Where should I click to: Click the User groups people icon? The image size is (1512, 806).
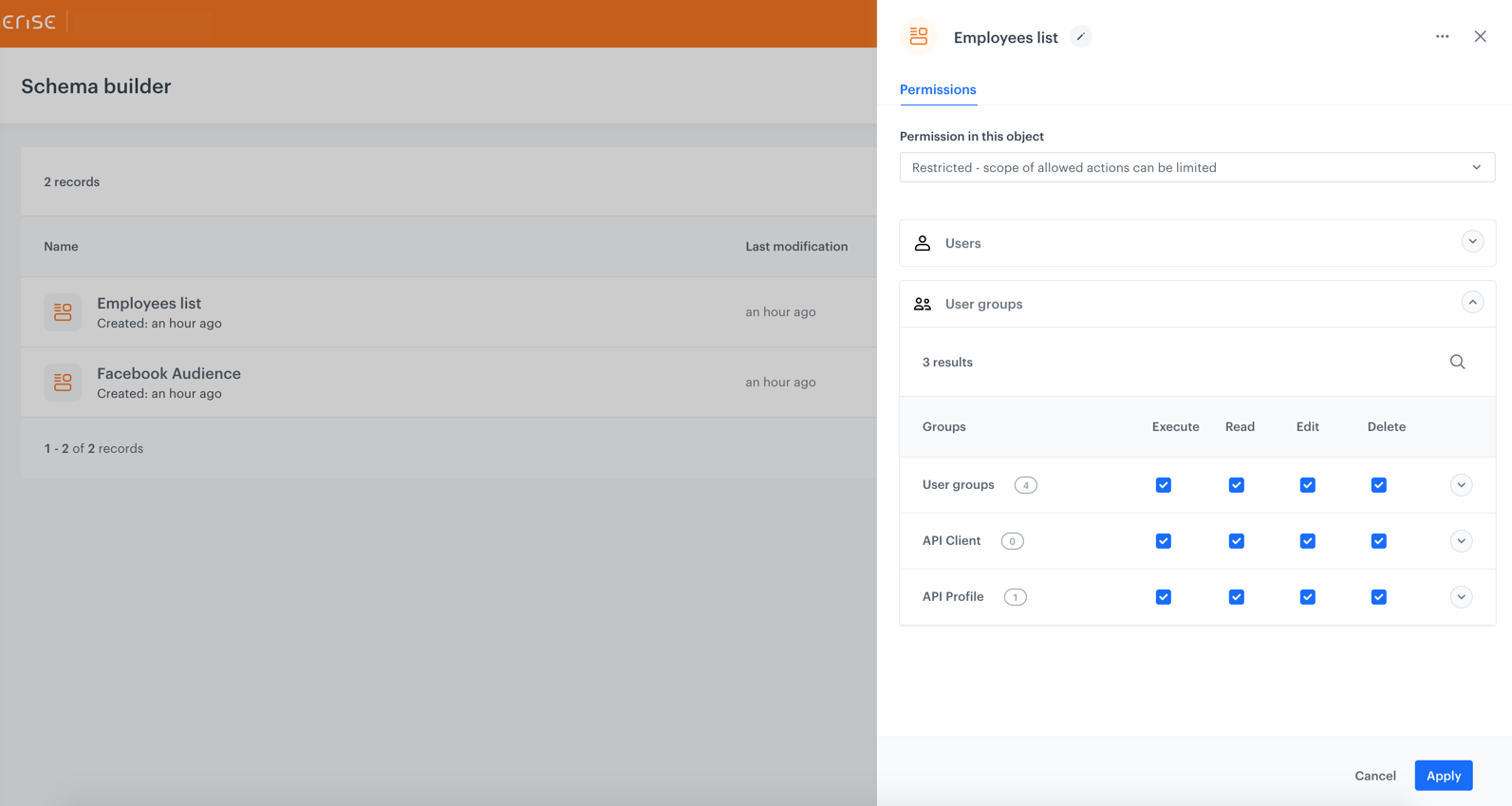point(922,304)
